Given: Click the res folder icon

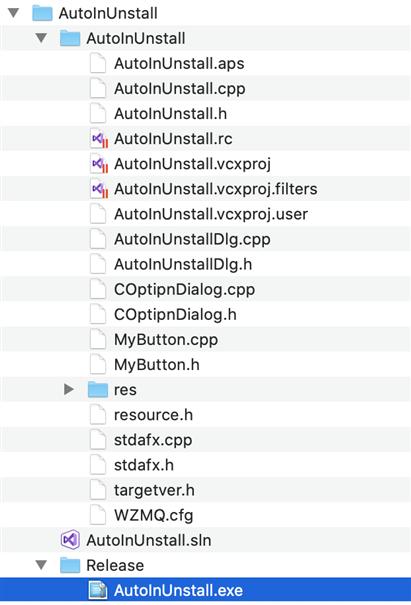Looking at the screenshot, I should tap(98, 390).
